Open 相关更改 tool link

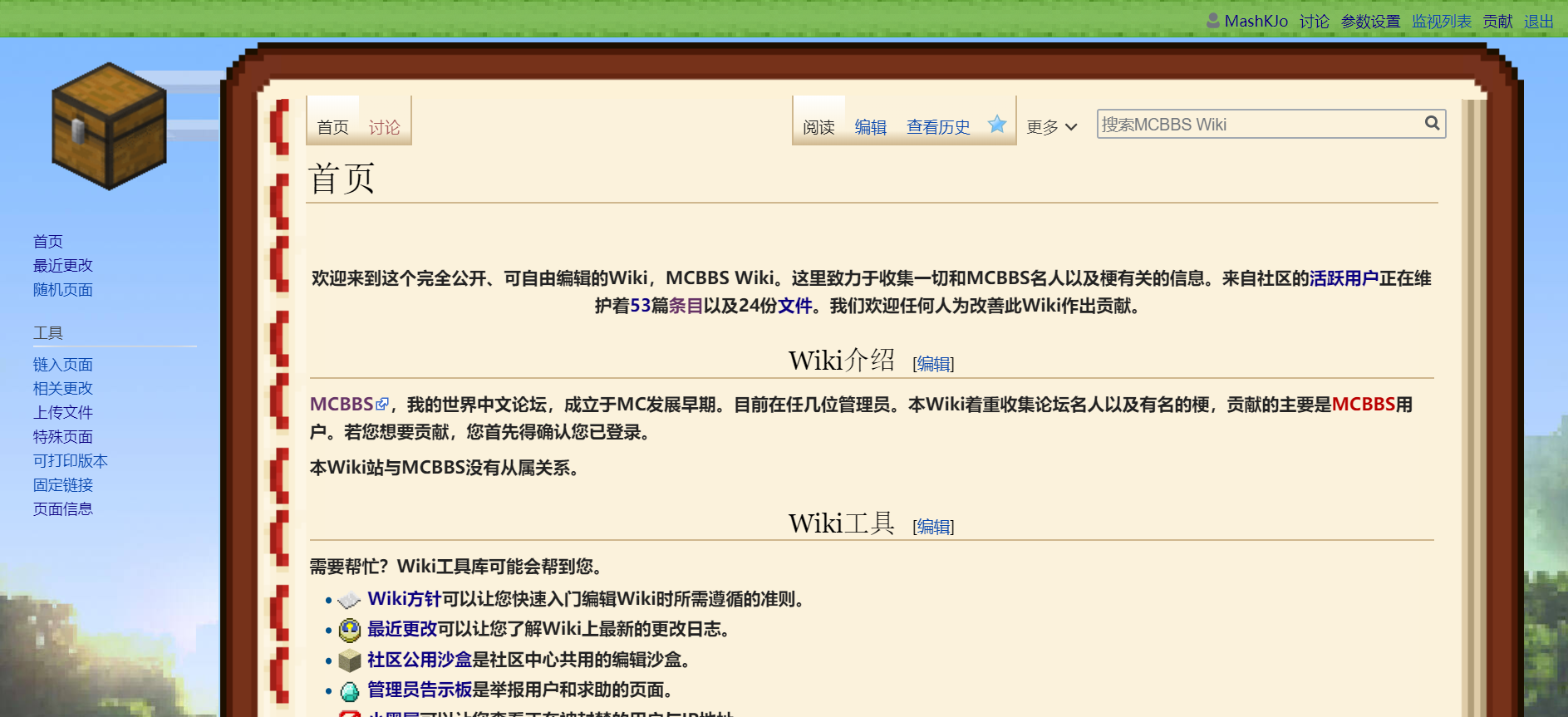click(x=63, y=389)
